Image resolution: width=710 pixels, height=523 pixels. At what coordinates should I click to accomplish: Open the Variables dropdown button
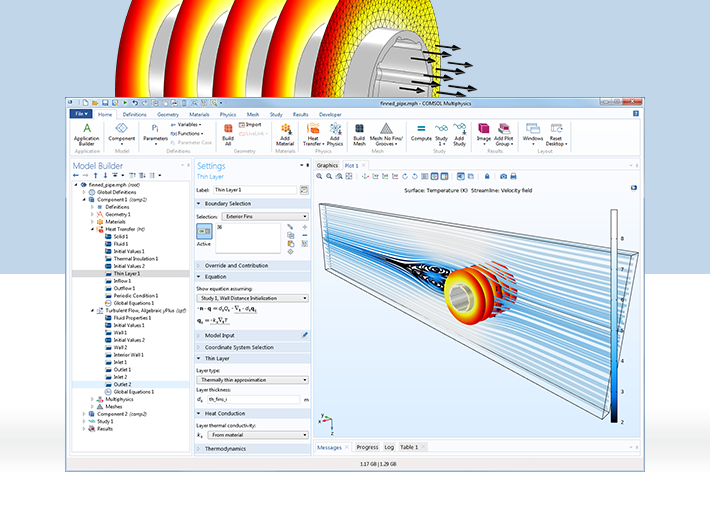pyautogui.click(x=187, y=125)
